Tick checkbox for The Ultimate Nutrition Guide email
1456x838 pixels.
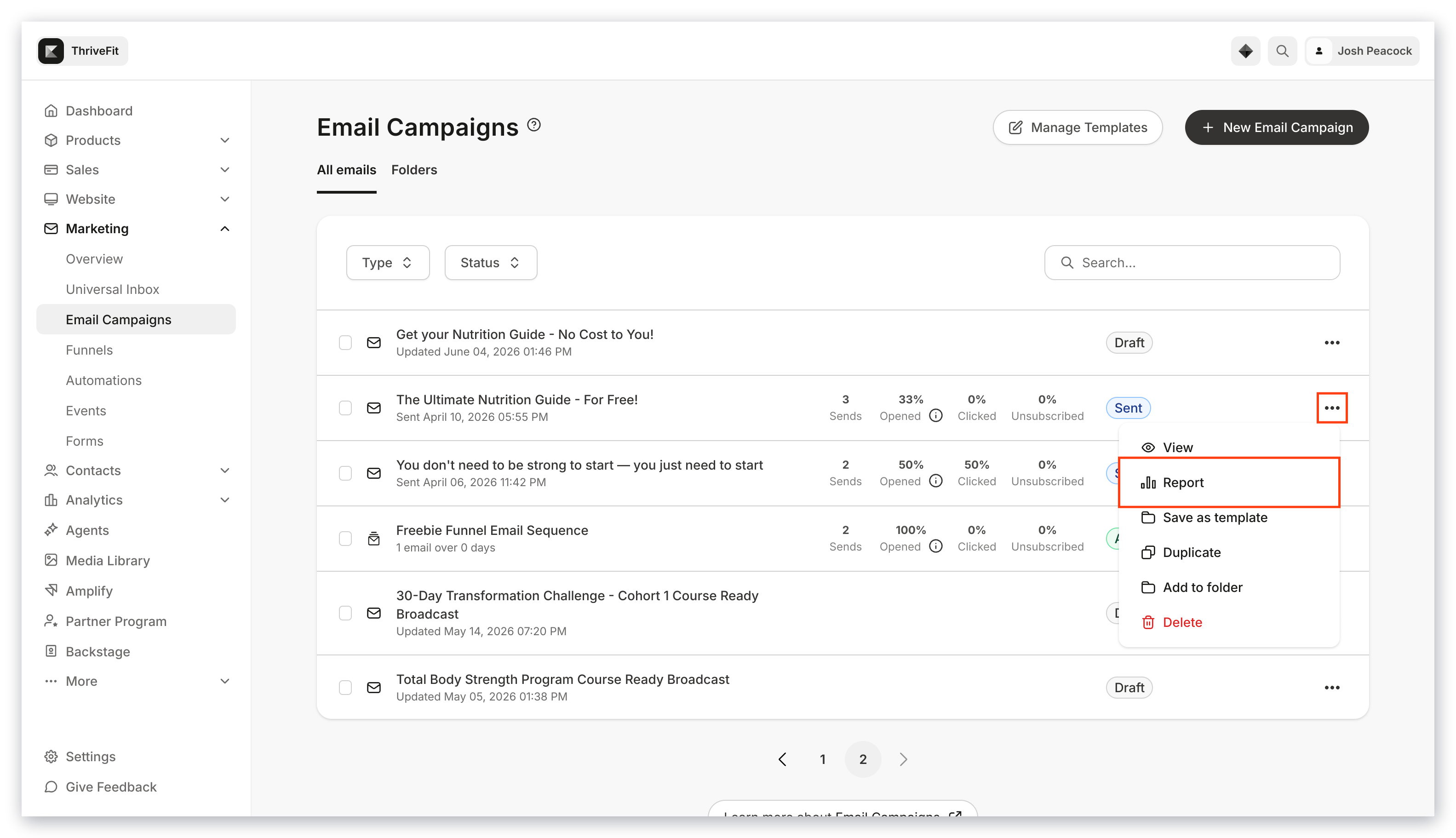point(345,408)
